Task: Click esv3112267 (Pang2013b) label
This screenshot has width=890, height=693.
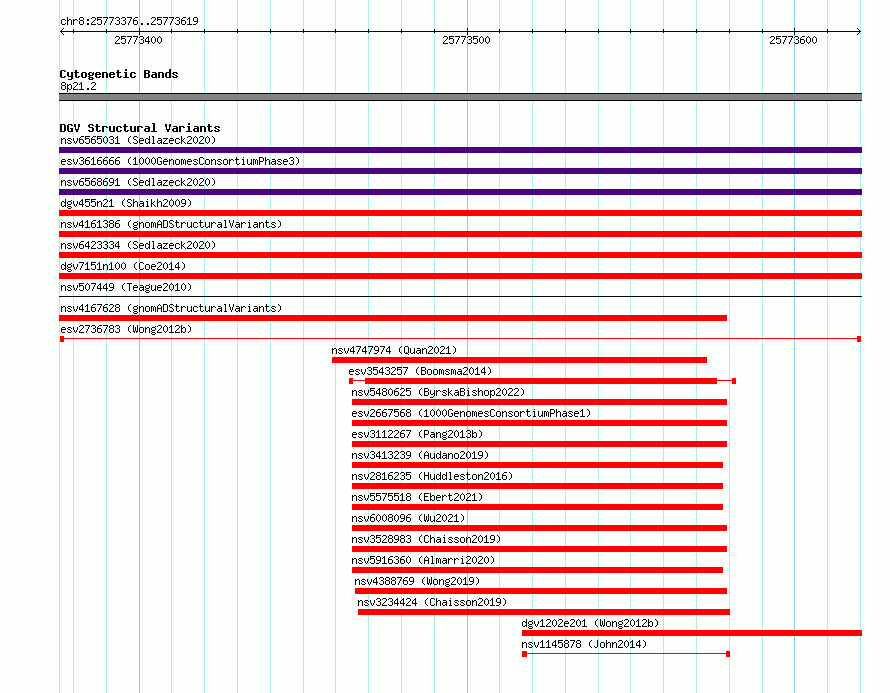Action: point(417,434)
